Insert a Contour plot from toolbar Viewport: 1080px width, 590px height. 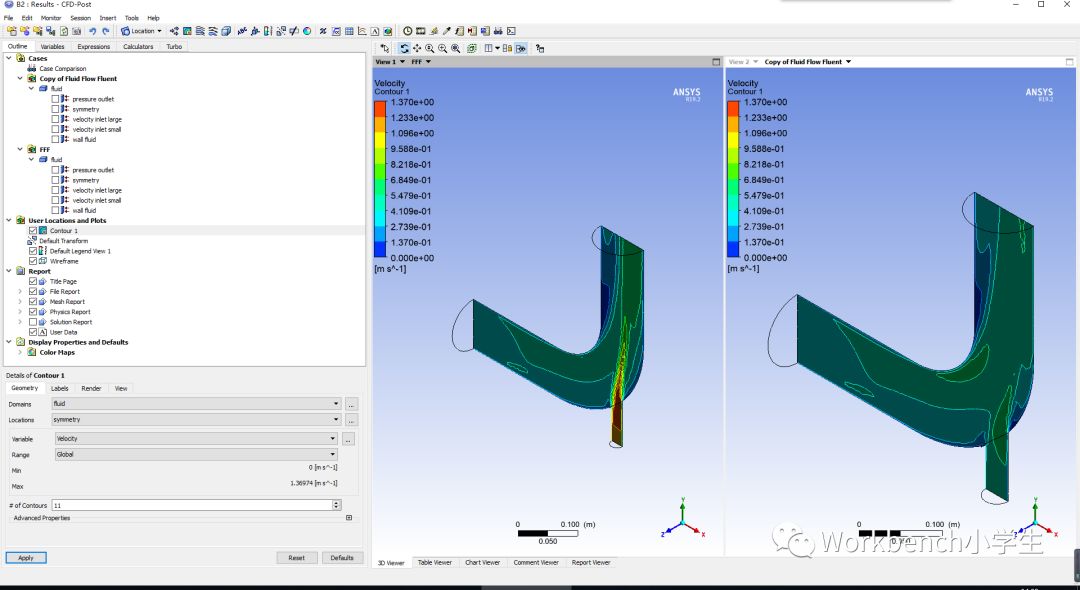click(187, 31)
